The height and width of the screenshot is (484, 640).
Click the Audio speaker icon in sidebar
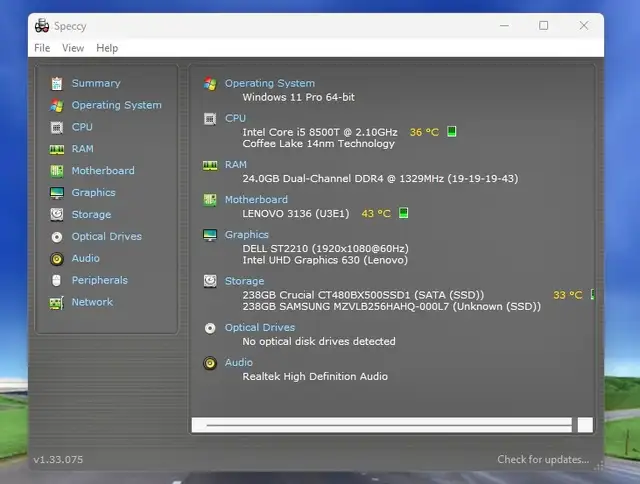click(x=57, y=259)
